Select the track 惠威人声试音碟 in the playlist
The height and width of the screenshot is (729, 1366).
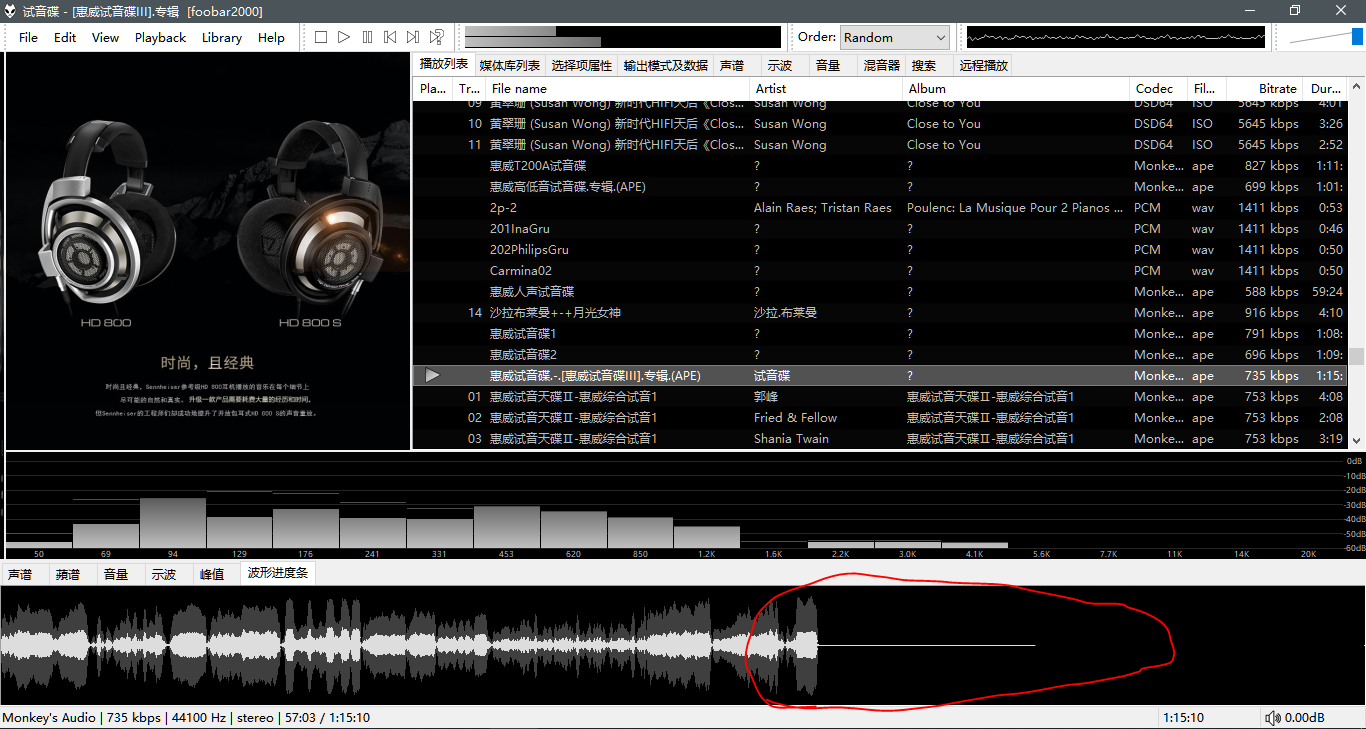pyautogui.click(x=532, y=292)
